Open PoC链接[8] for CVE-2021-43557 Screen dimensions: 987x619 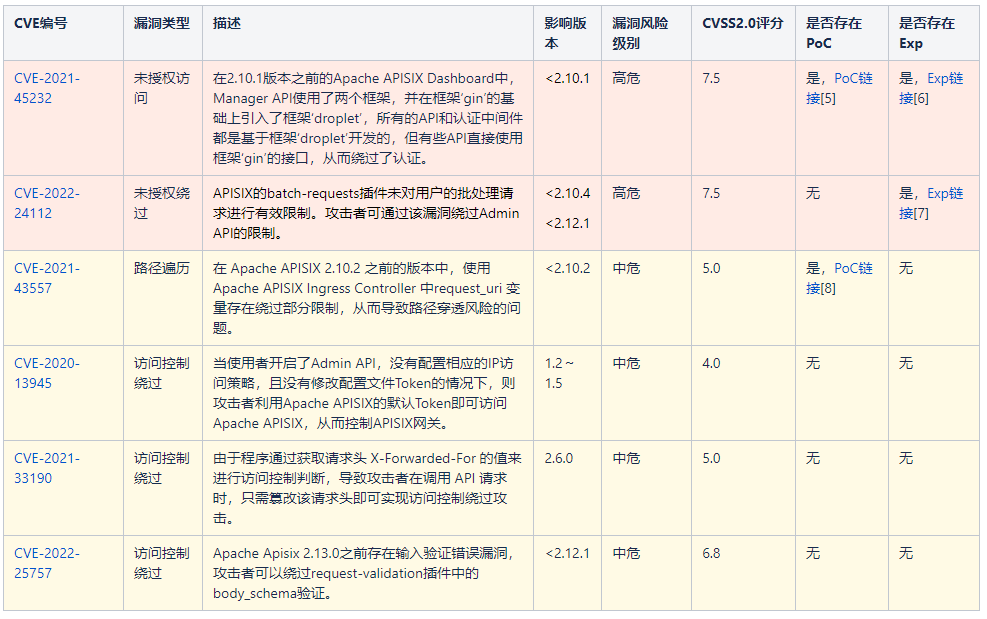(839, 278)
